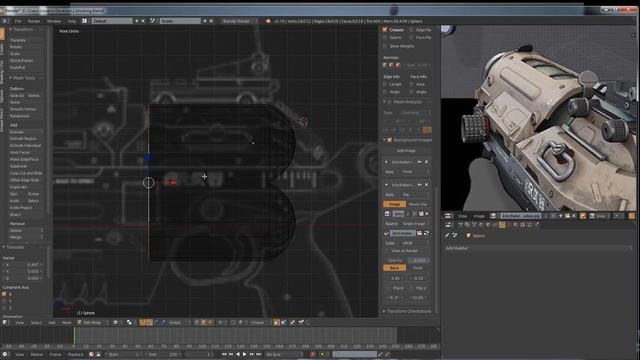Open the No Sync dropdown in timeline

284,354
